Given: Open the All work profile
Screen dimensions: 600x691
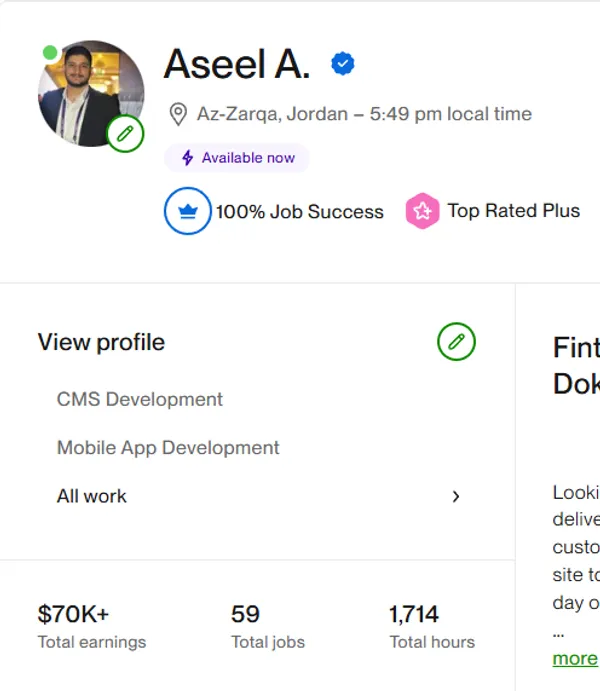Looking at the screenshot, I should click(92, 496).
